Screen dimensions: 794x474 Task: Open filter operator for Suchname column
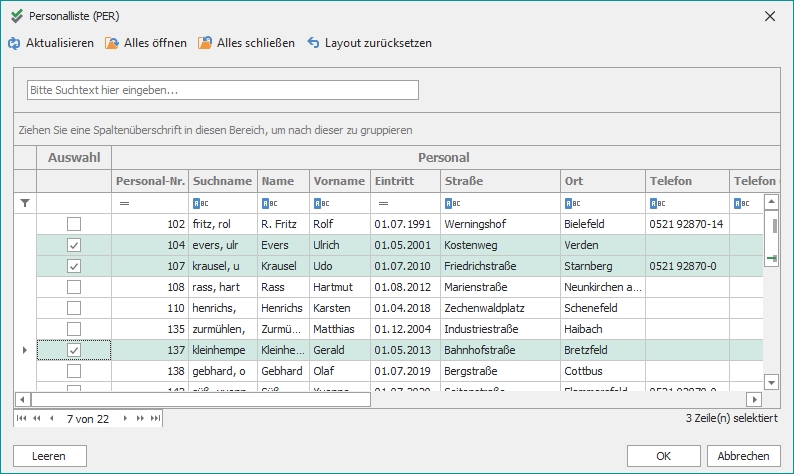(200, 203)
